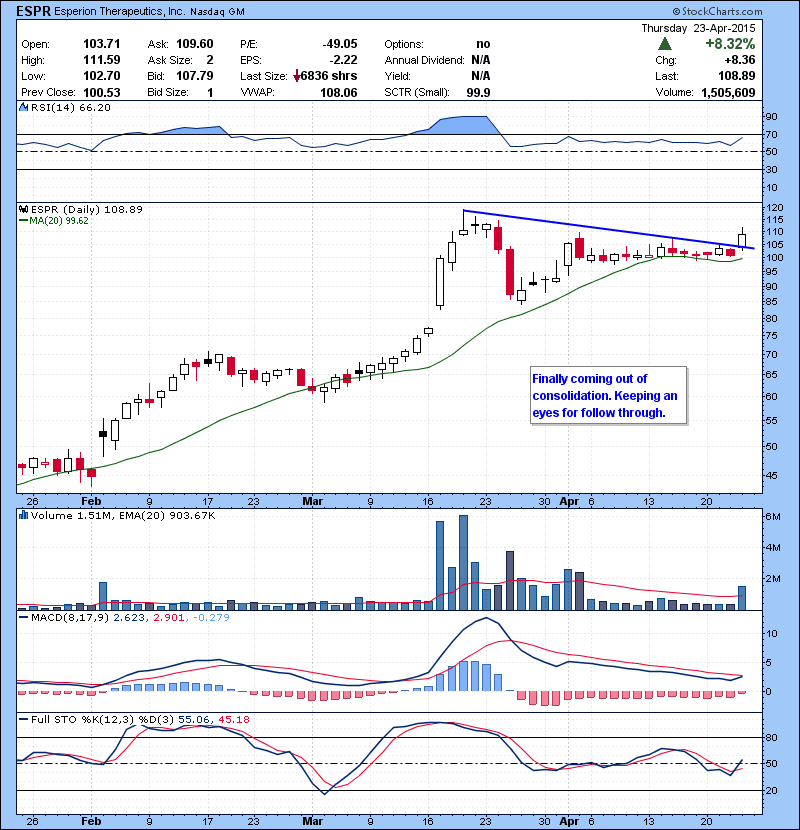Click the High price 111.59
This screenshot has width=800, height=830.
[102, 60]
